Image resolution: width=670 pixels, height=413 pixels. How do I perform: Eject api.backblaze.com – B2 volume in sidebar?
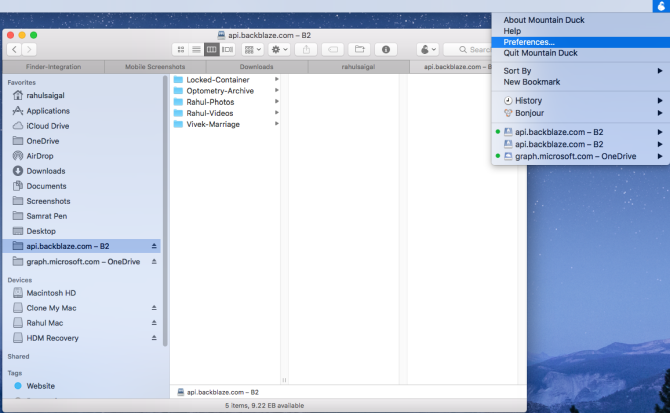(154, 246)
